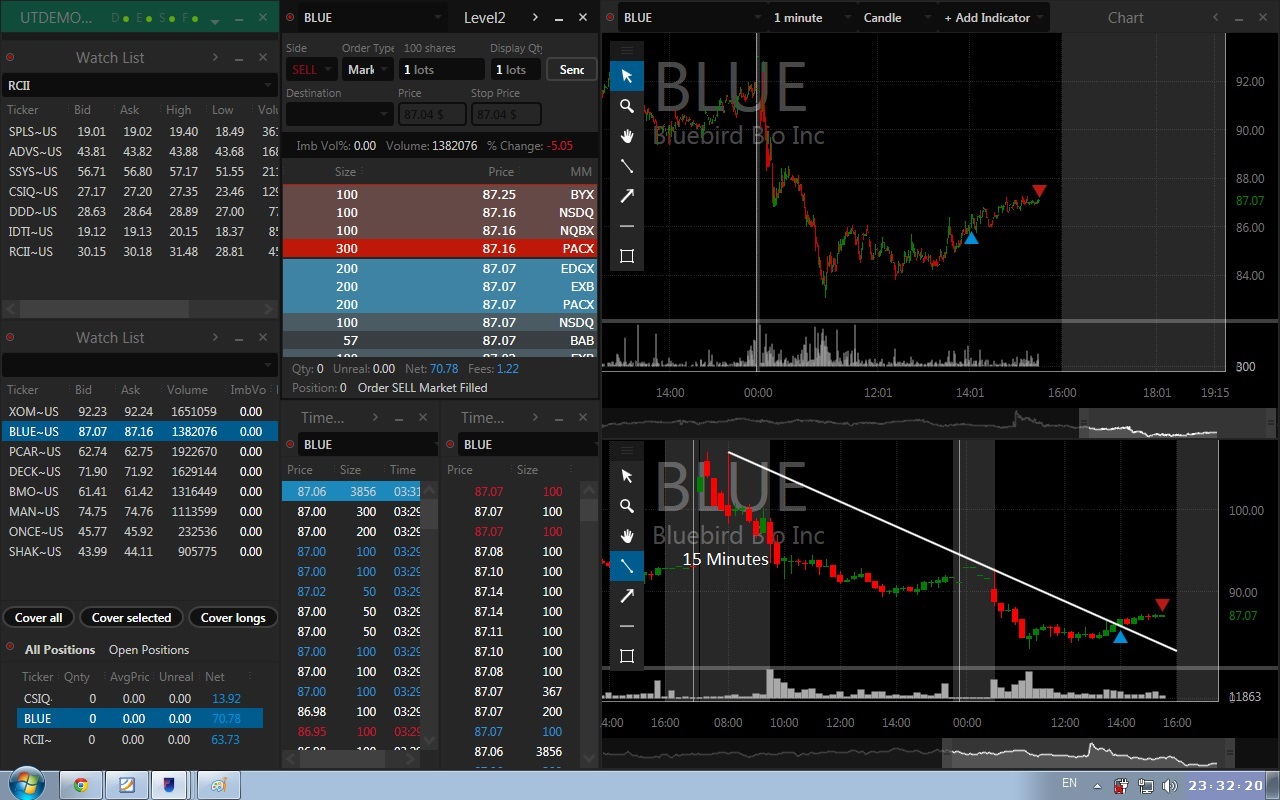The height and width of the screenshot is (800, 1280).
Task: Select the arrow drawing tool in lower chart
Action: 627,596
